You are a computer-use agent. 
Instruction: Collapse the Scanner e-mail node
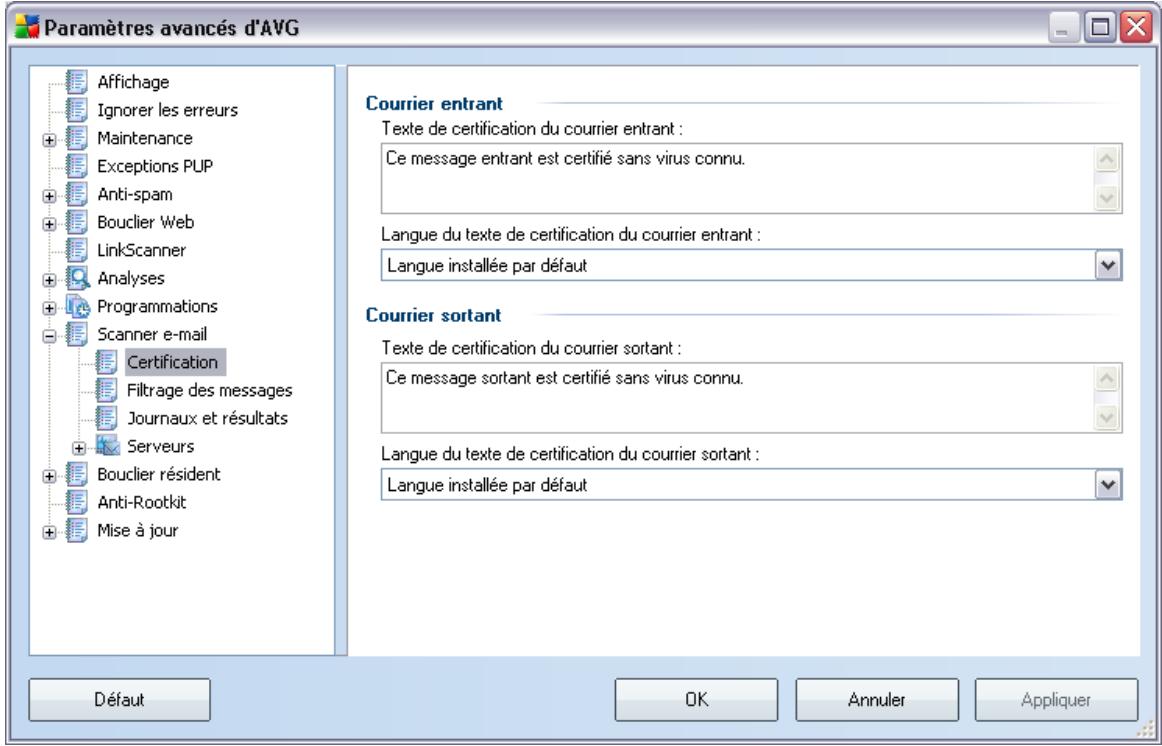[x=50, y=336]
